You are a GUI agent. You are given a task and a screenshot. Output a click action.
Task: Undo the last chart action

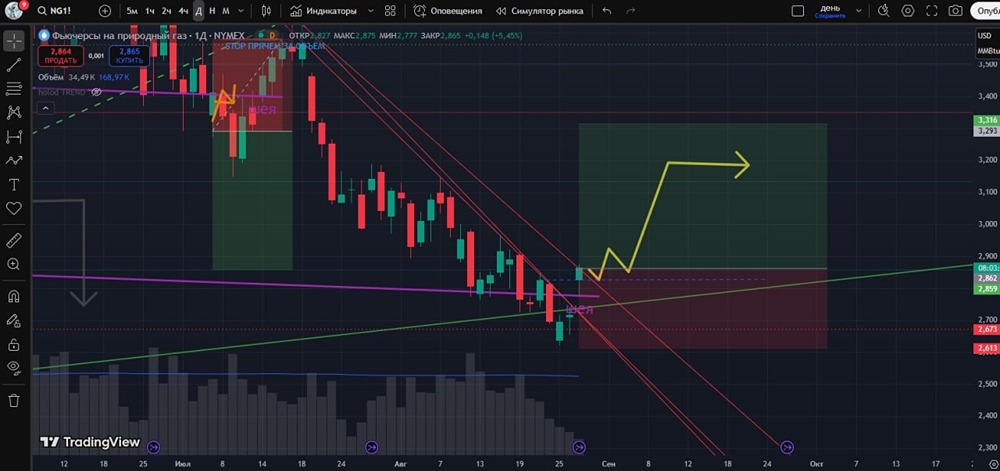607,11
